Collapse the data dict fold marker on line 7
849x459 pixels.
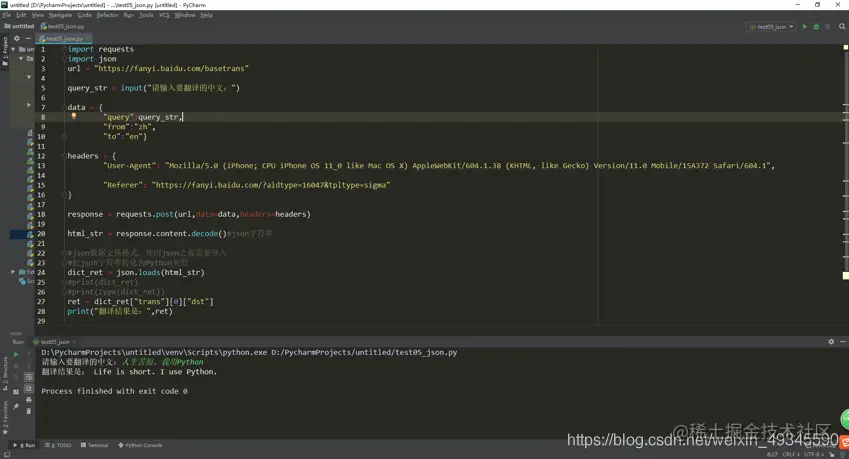click(64, 107)
